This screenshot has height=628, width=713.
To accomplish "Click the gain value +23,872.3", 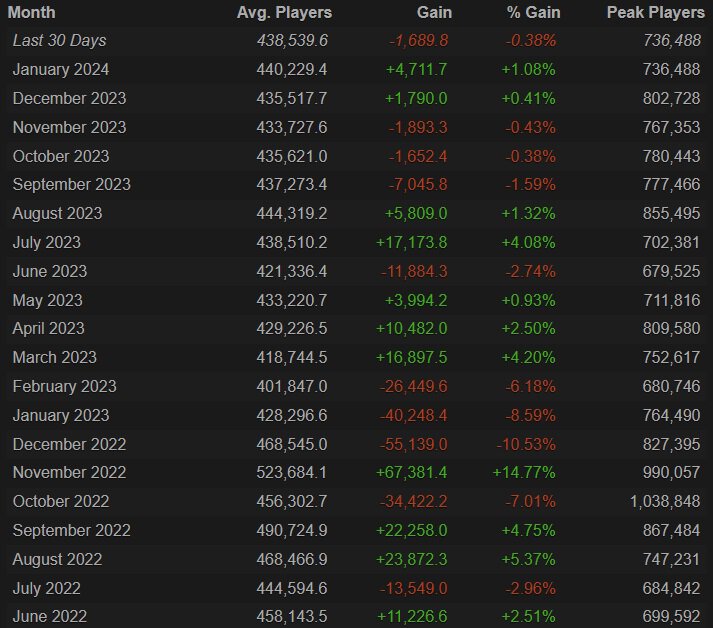I will click(x=412, y=560).
